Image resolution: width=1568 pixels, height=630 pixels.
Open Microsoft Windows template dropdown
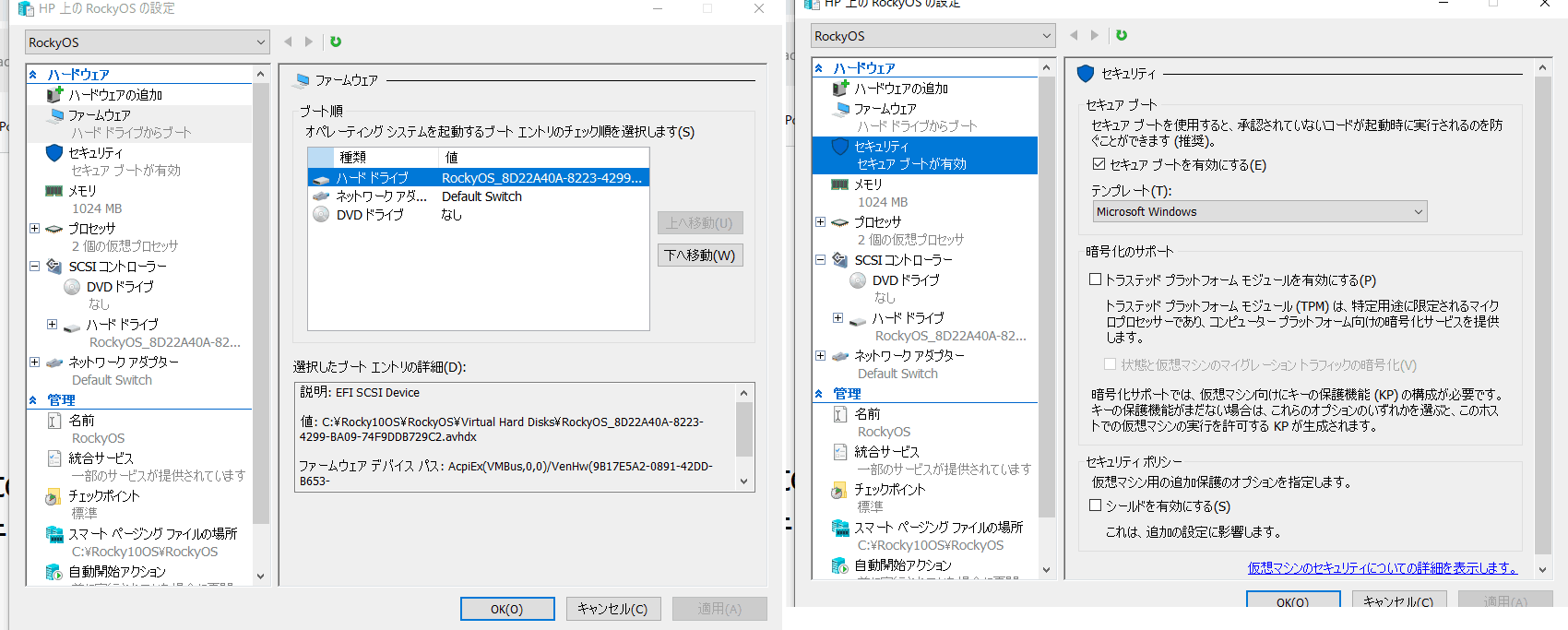(x=1261, y=211)
